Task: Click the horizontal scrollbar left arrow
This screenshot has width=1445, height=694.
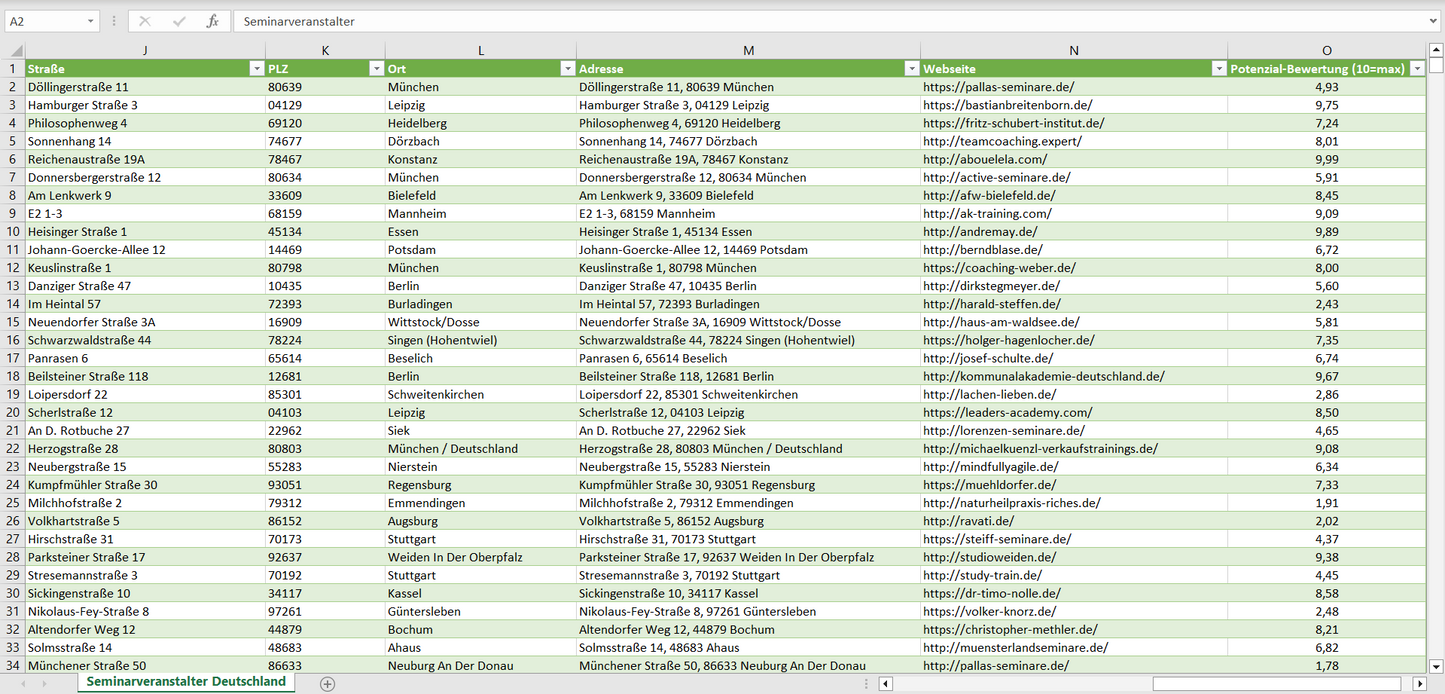Action: [885, 684]
